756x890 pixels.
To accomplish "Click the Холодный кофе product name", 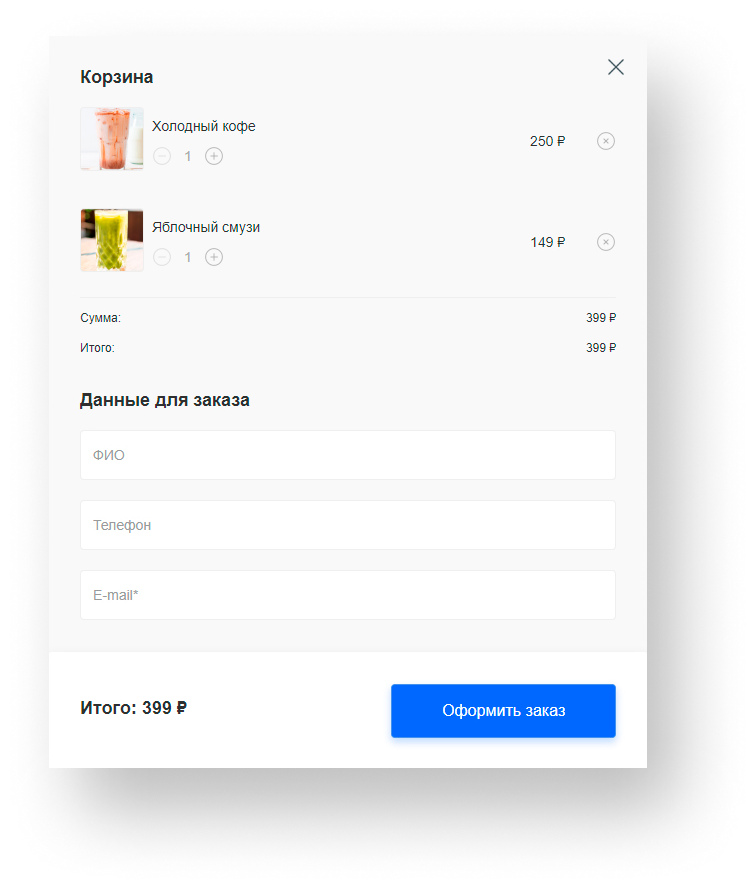I will pos(203,126).
